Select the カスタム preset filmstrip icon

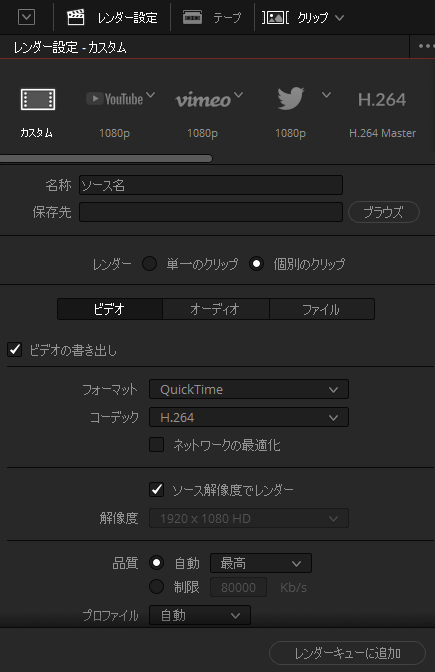point(38,99)
